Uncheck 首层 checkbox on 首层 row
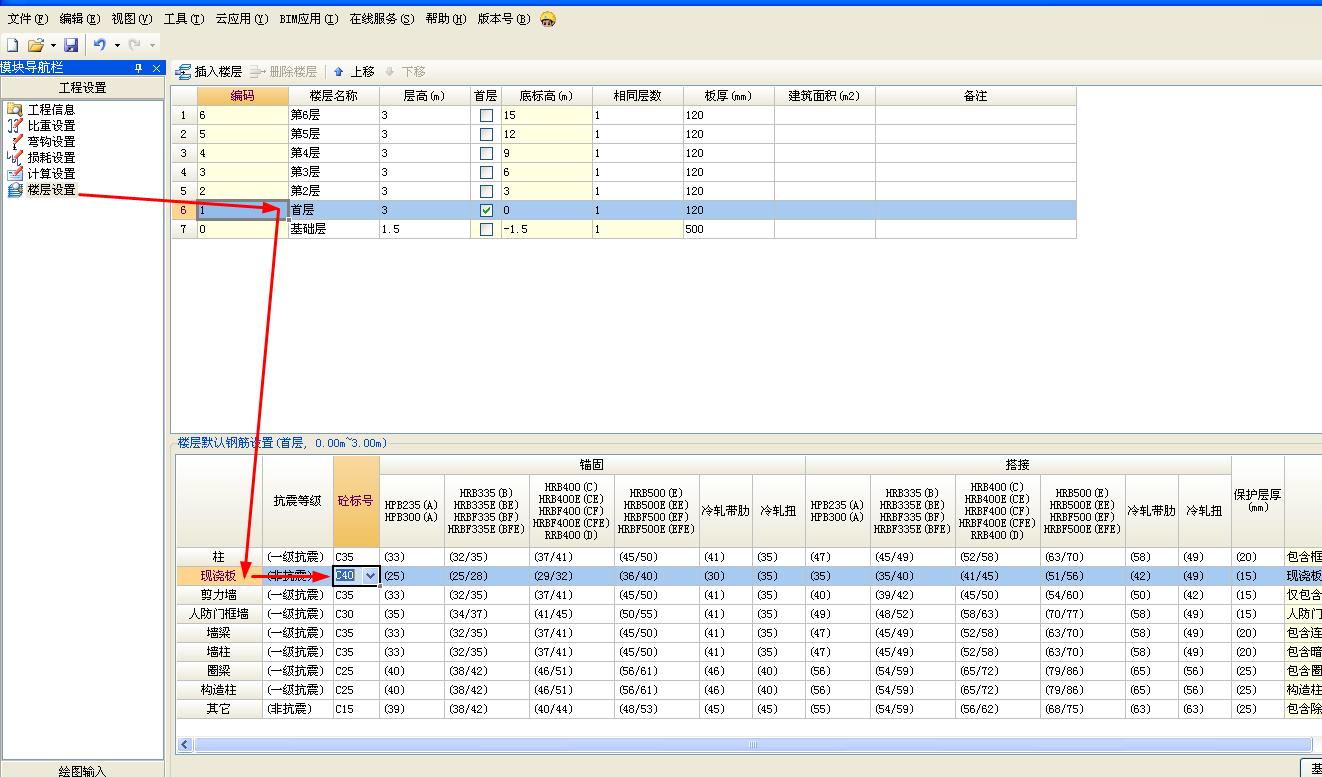Image resolution: width=1322 pixels, height=777 pixels. [486, 211]
